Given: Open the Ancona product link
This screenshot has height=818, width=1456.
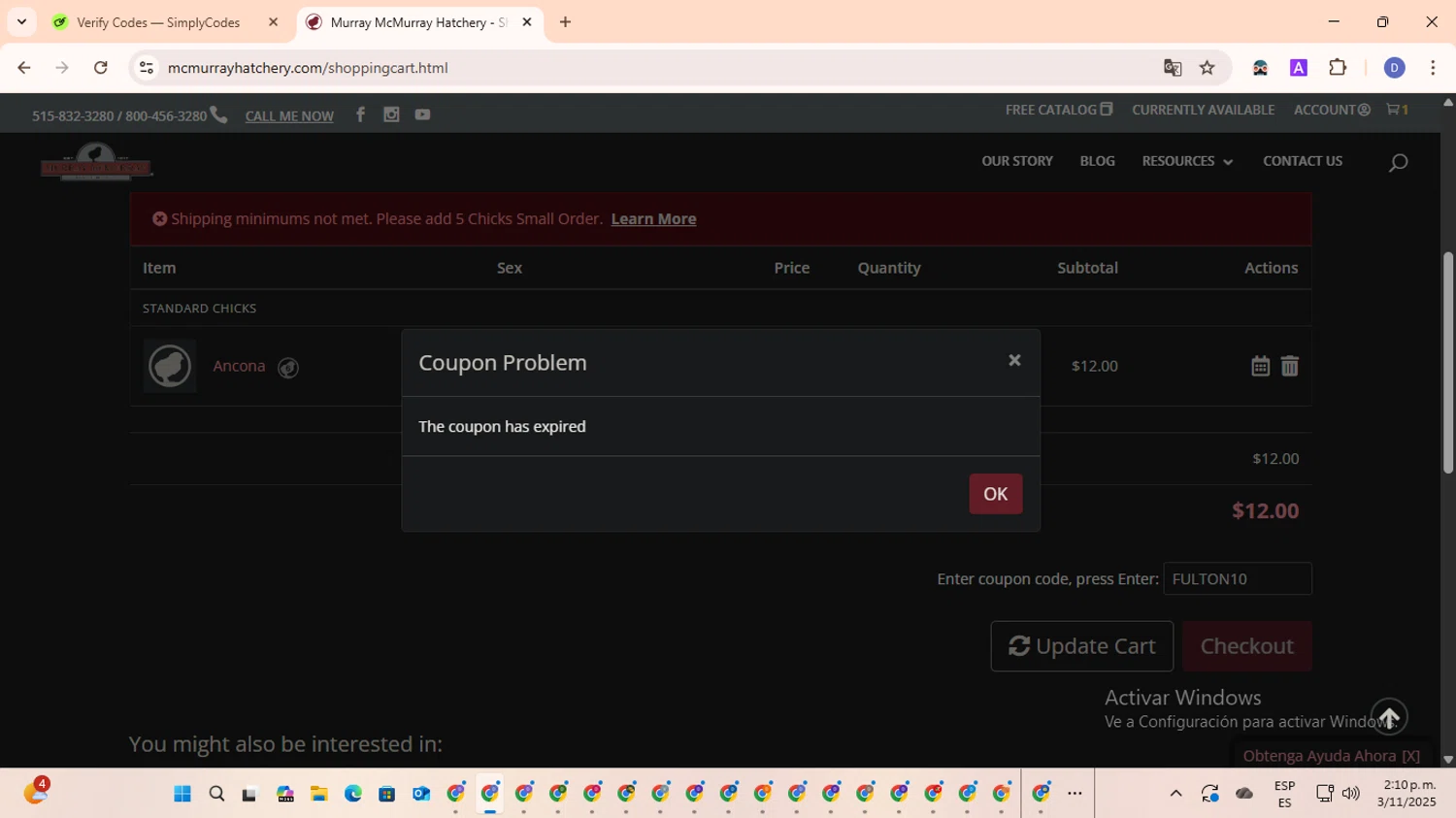Looking at the screenshot, I should pos(239,366).
